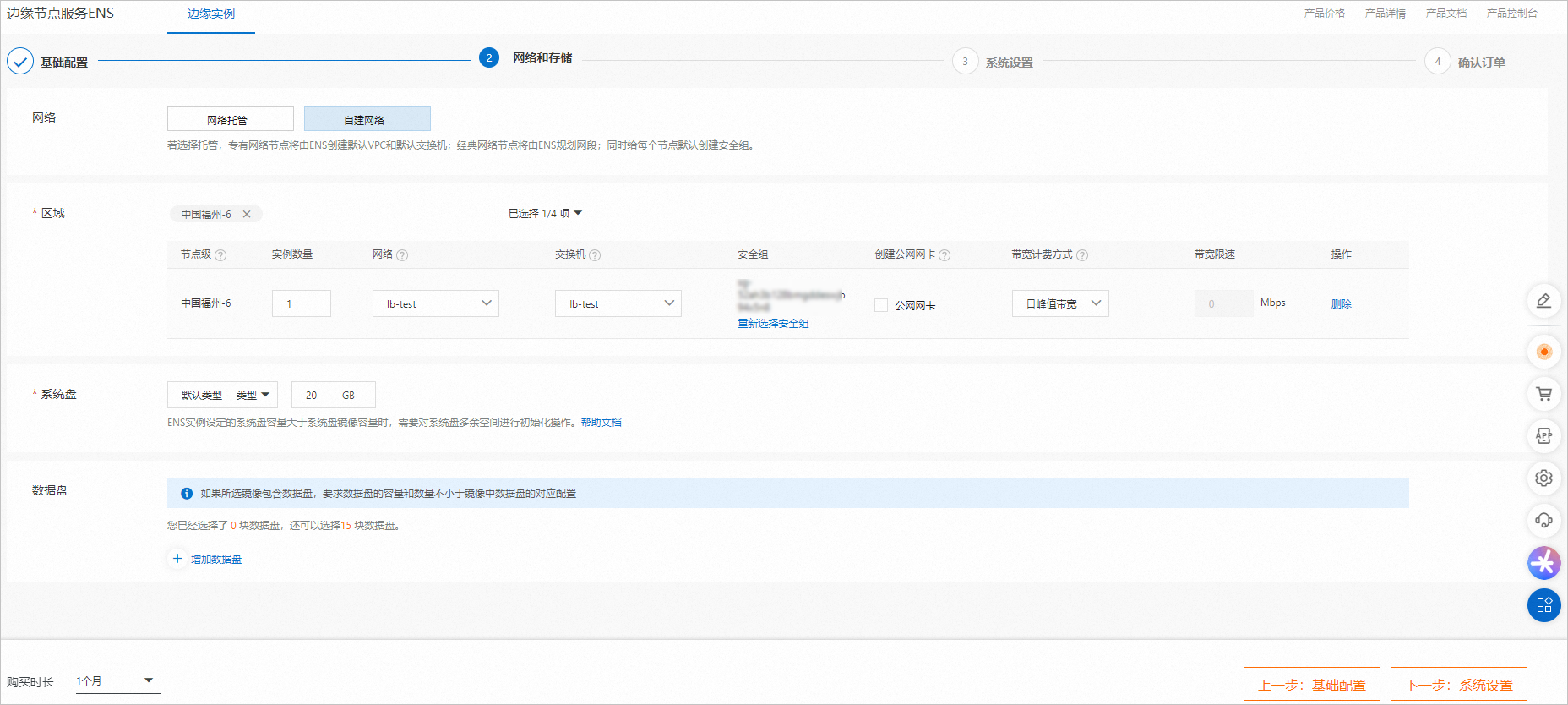Click the edit pencil sidebar icon
The image size is (1568, 705).
1543,301
